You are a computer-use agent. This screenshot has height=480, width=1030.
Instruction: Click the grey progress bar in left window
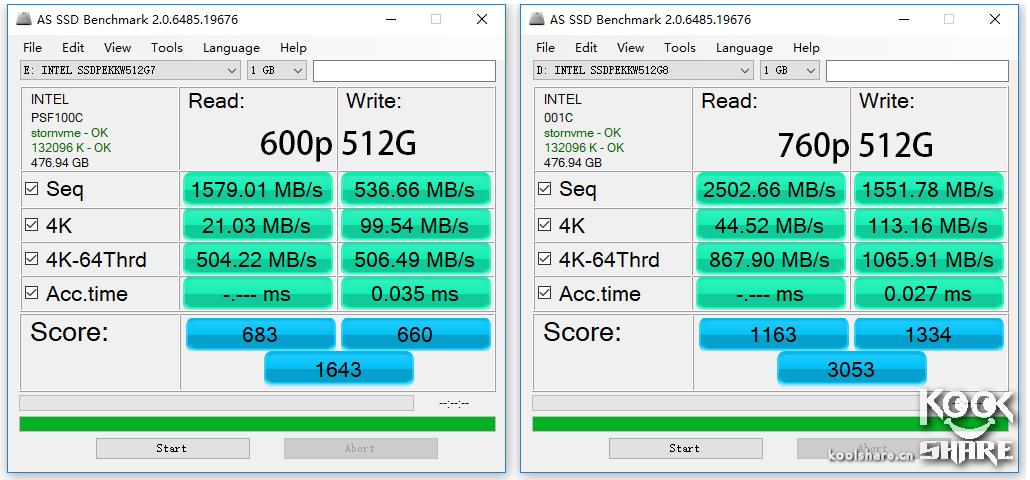pos(217,403)
